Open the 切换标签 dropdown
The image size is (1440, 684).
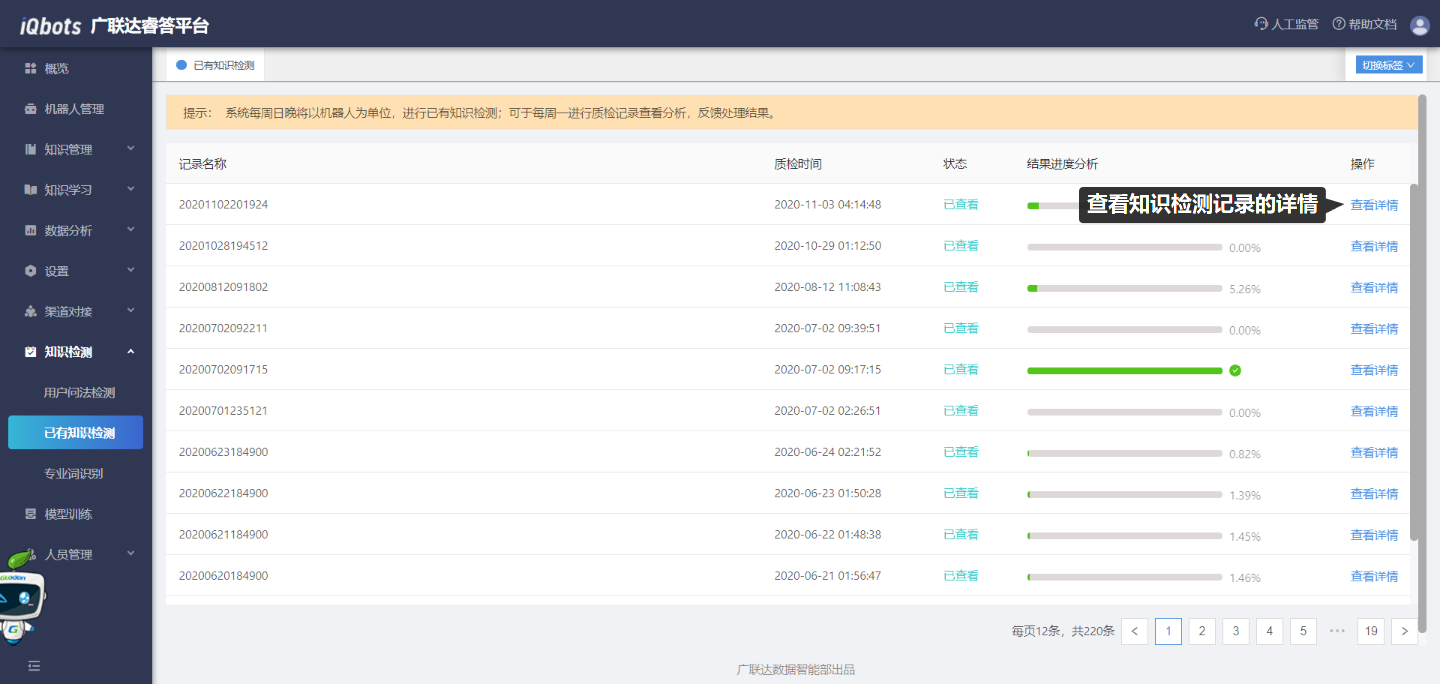1389,65
